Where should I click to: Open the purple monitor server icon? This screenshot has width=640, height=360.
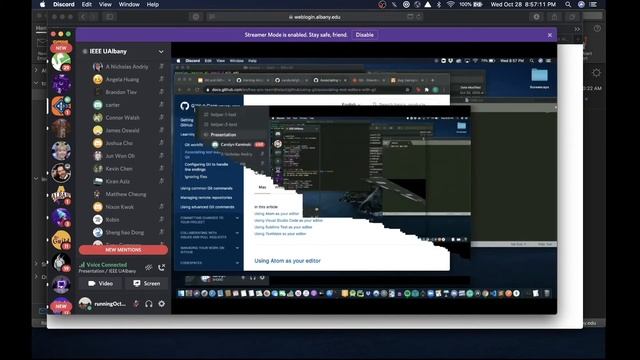(61, 284)
